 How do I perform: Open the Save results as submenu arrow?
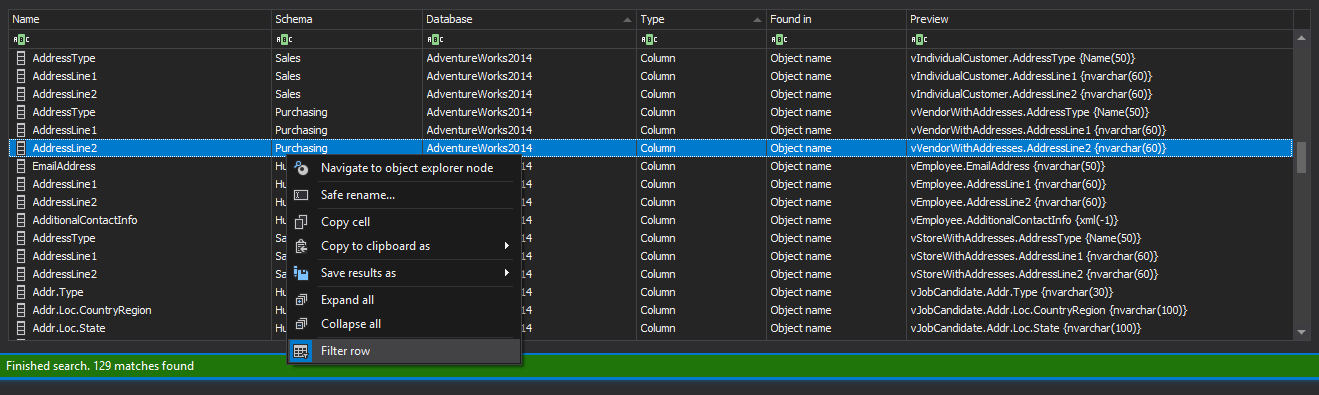click(507, 273)
